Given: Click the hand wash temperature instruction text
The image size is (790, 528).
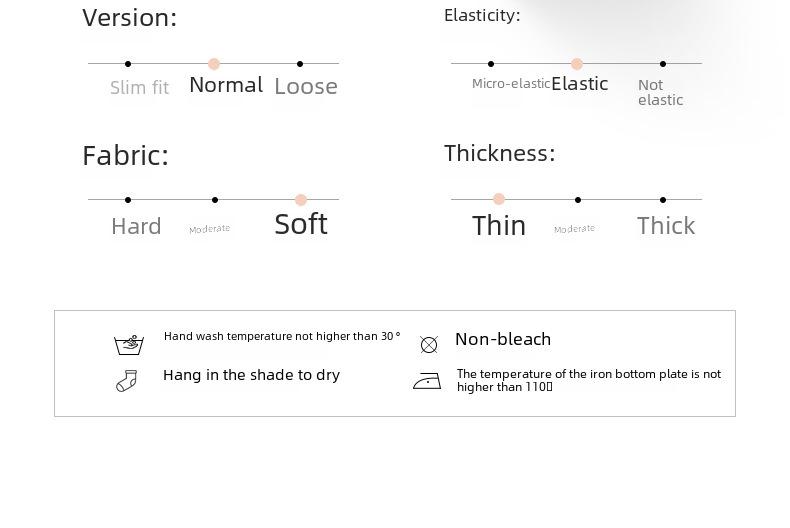Looking at the screenshot, I should point(282,337).
